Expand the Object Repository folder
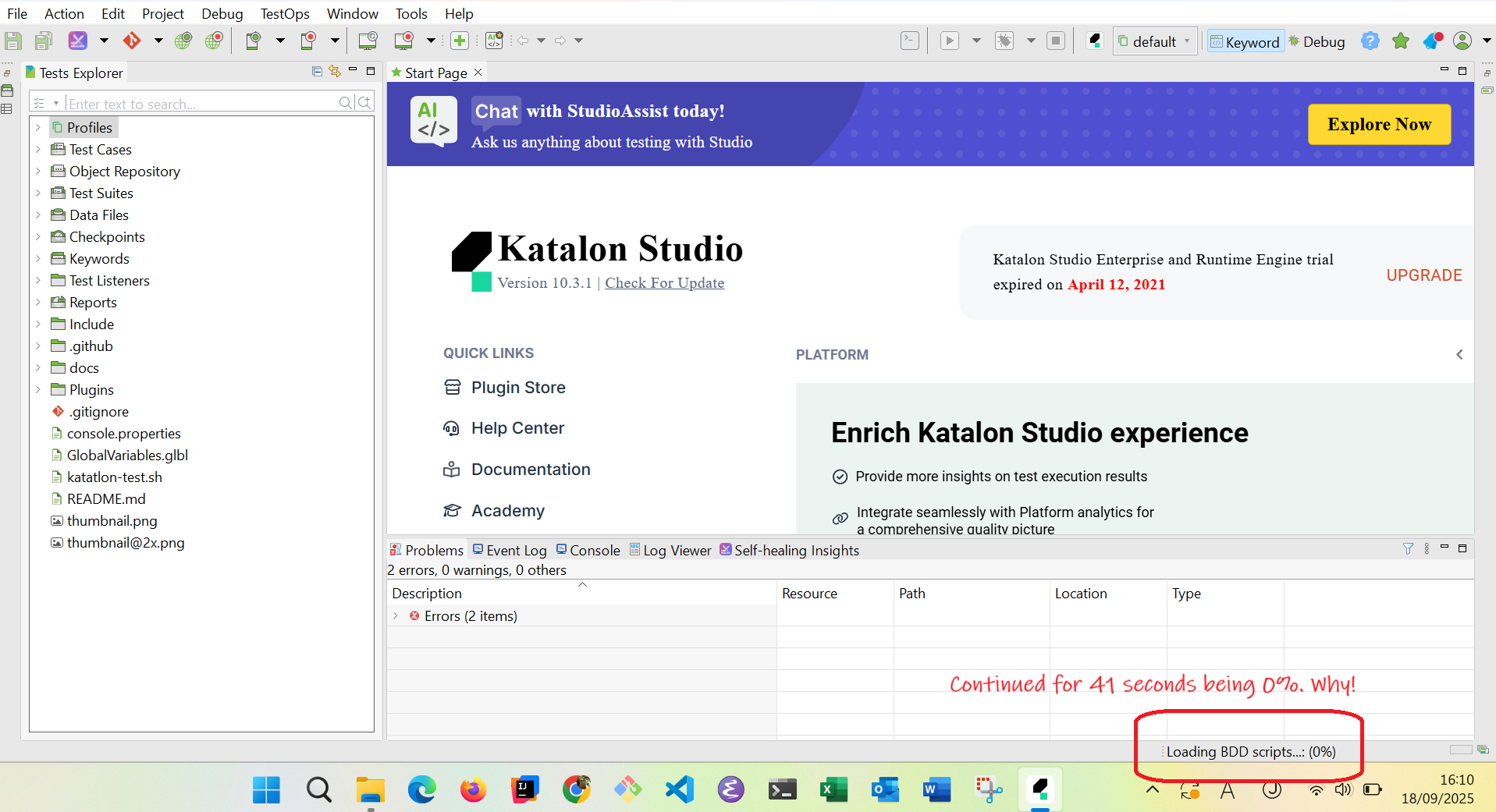Viewport: 1496px width, 812px height. point(38,171)
